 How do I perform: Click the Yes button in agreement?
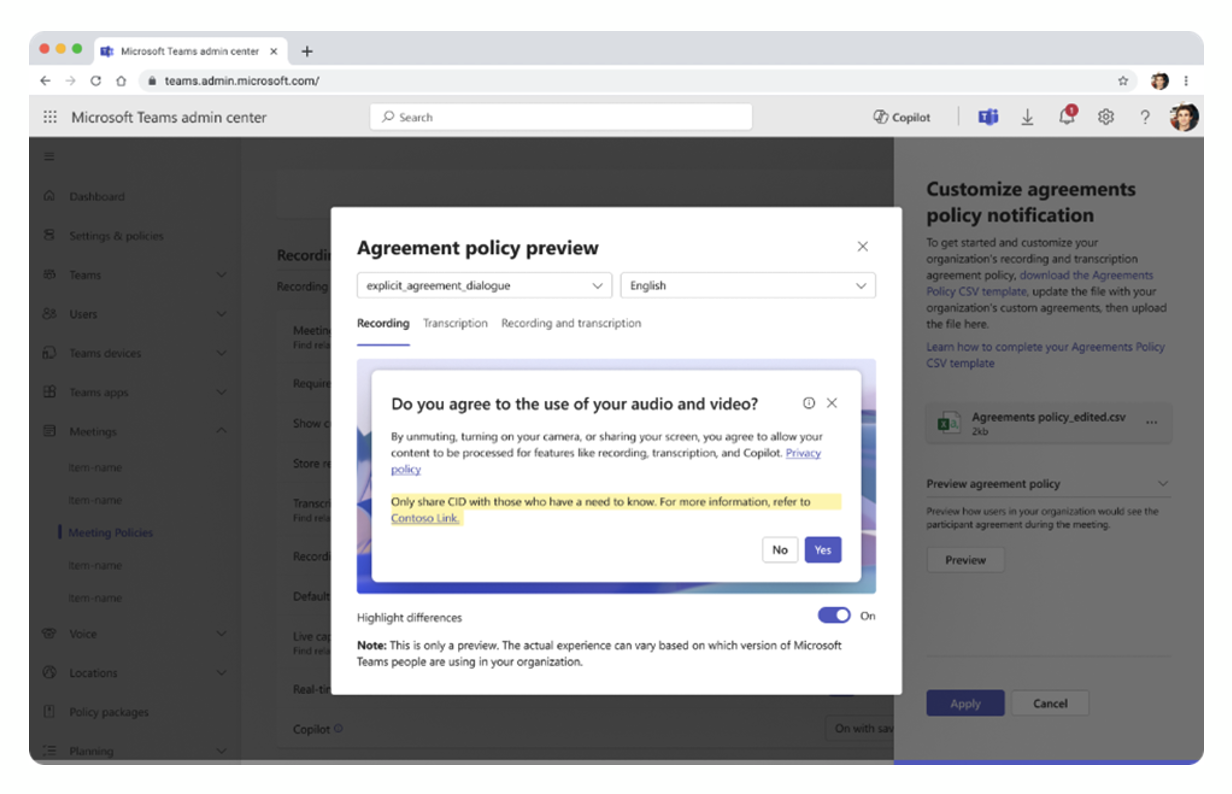click(822, 550)
